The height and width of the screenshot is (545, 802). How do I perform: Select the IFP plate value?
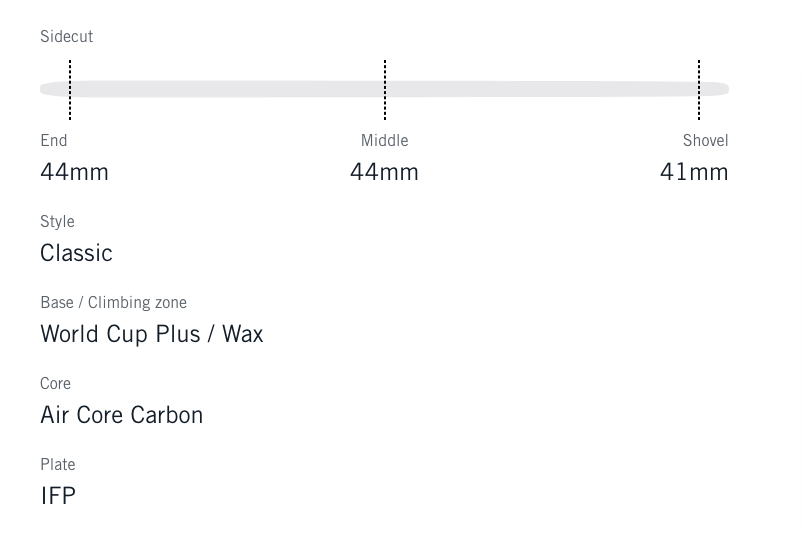click(x=58, y=496)
